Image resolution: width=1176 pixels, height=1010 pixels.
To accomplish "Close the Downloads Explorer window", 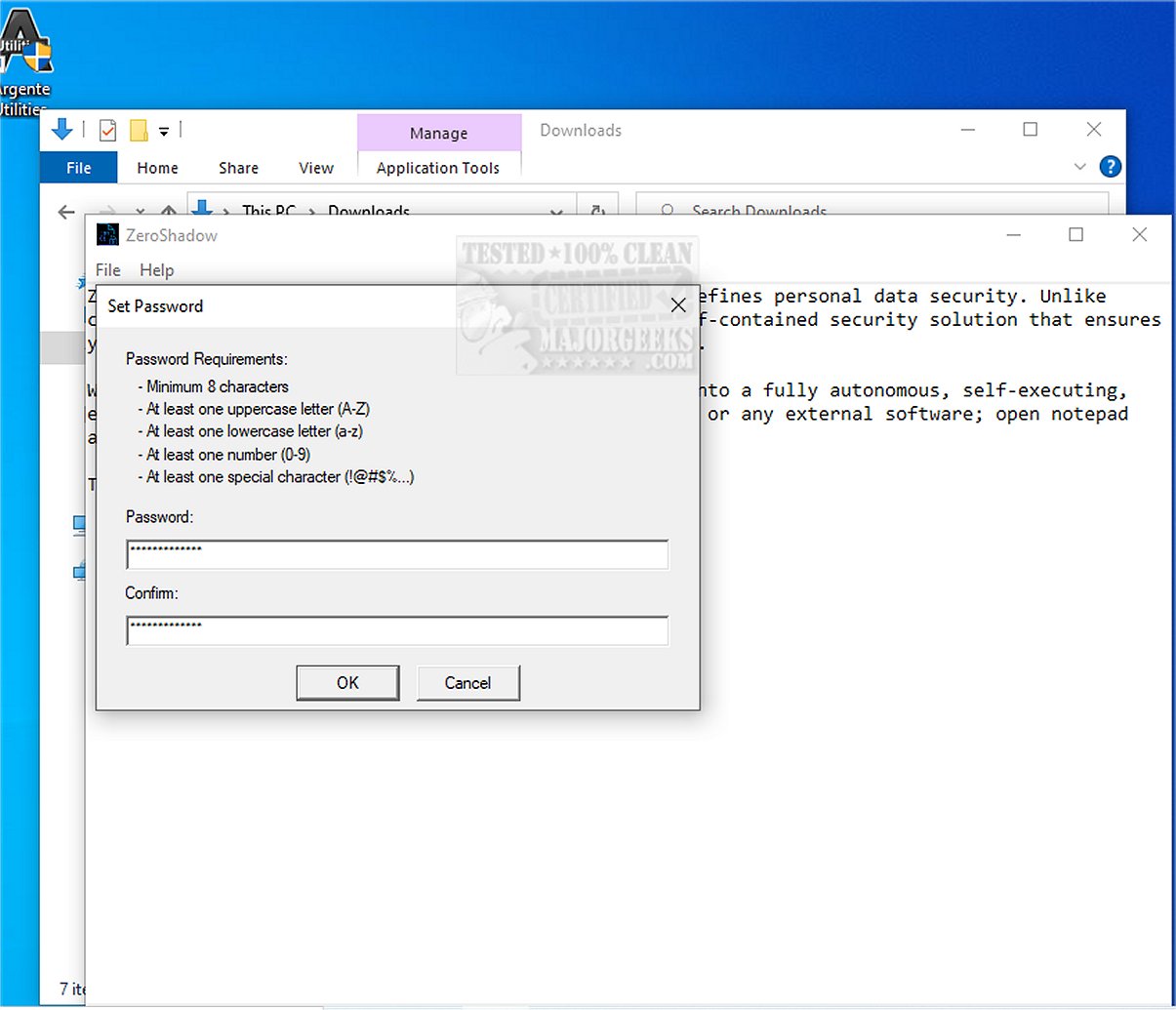I will pos(1094,129).
